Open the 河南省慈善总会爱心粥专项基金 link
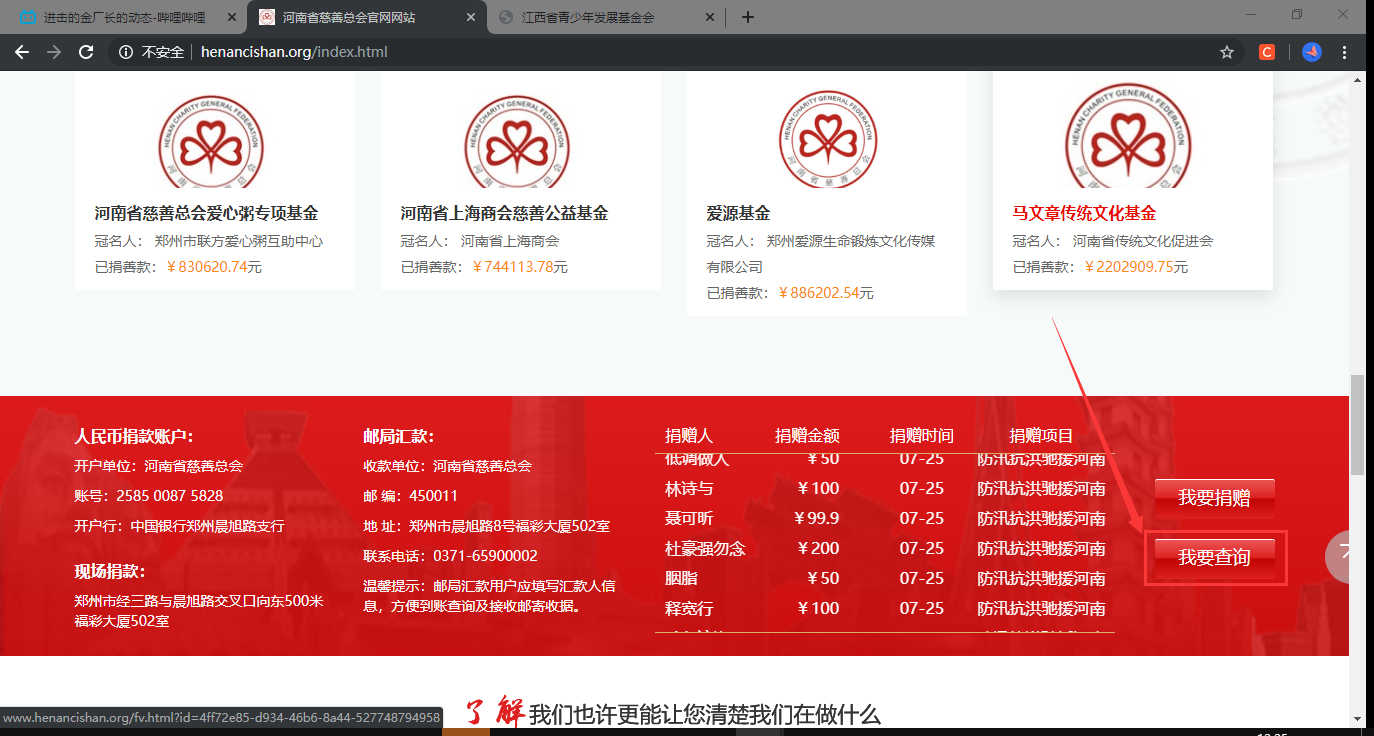 tap(207, 213)
